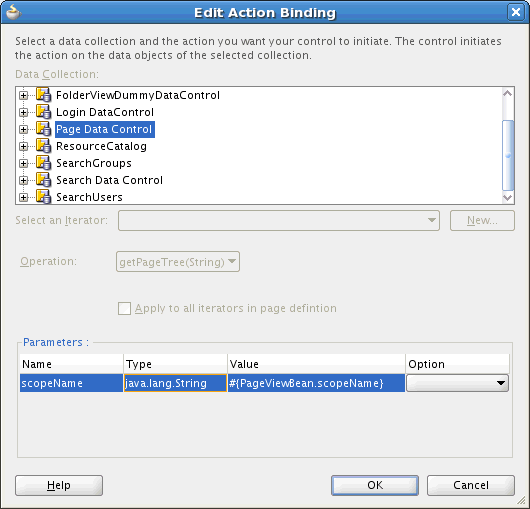Click the SearchUsers data control icon
This screenshot has height=509, width=530.
pyautogui.click(x=44, y=197)
